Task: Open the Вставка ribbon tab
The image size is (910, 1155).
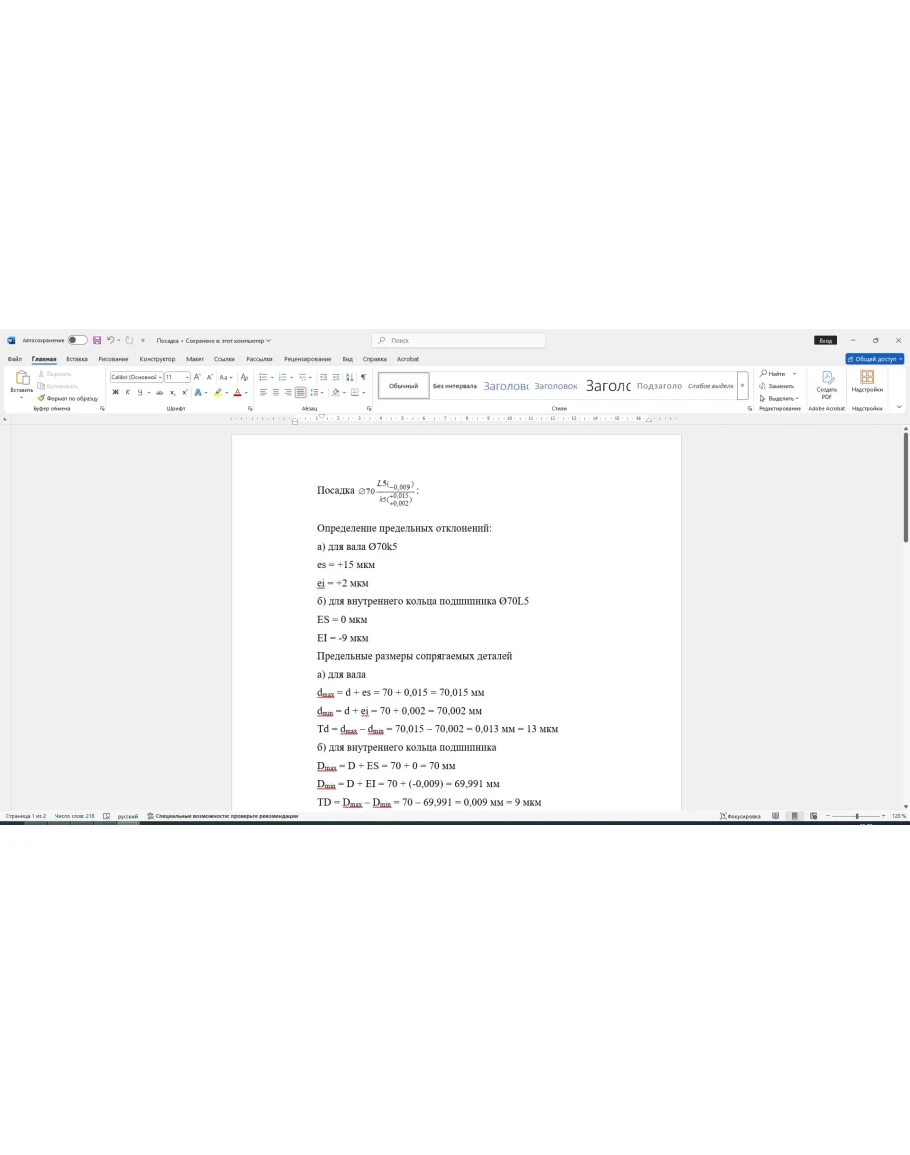Action: pos(77,358)
